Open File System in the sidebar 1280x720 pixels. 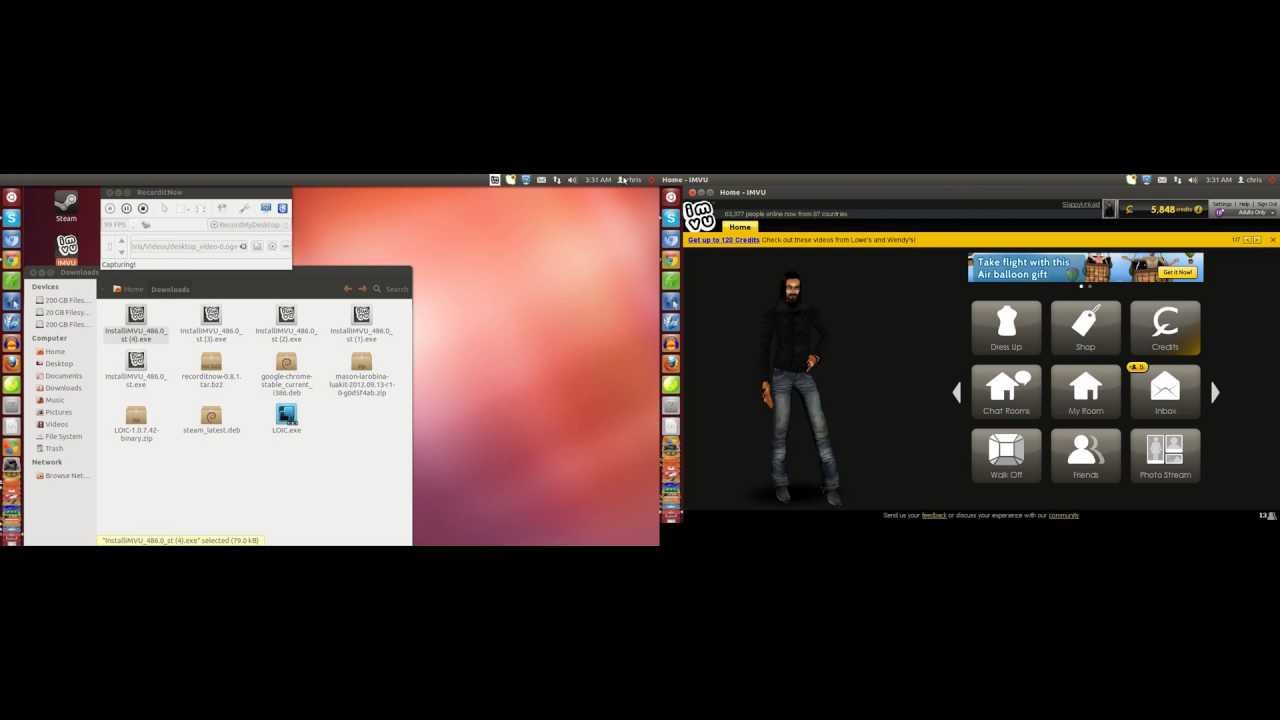[x=58, y=436]
